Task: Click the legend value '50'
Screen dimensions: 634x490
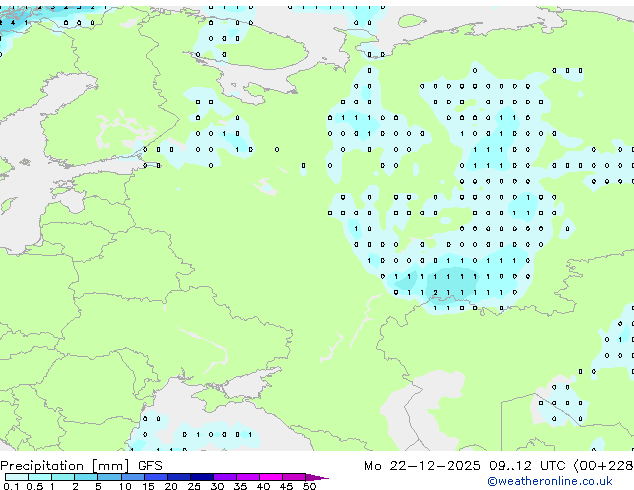Action: click(309, 486)
